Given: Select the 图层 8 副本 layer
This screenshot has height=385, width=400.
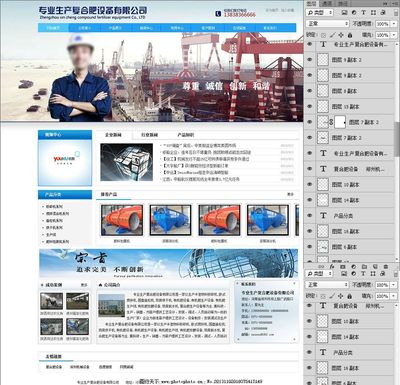Looking at the screenshot, I should (x=355, y=91).
